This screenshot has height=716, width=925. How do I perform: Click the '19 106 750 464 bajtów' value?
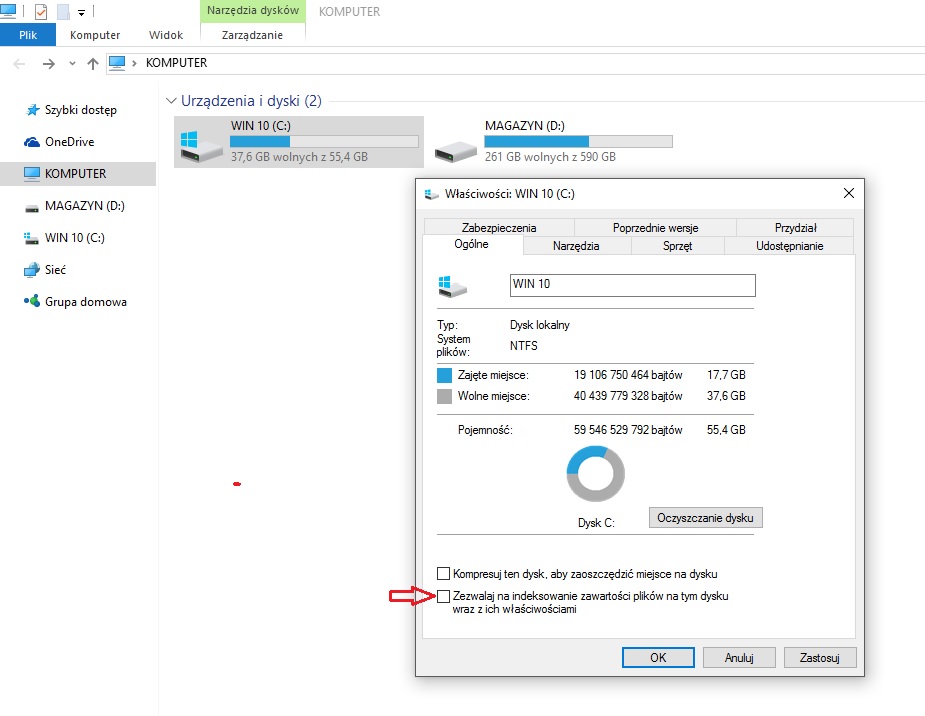click(x=628, y=375)
